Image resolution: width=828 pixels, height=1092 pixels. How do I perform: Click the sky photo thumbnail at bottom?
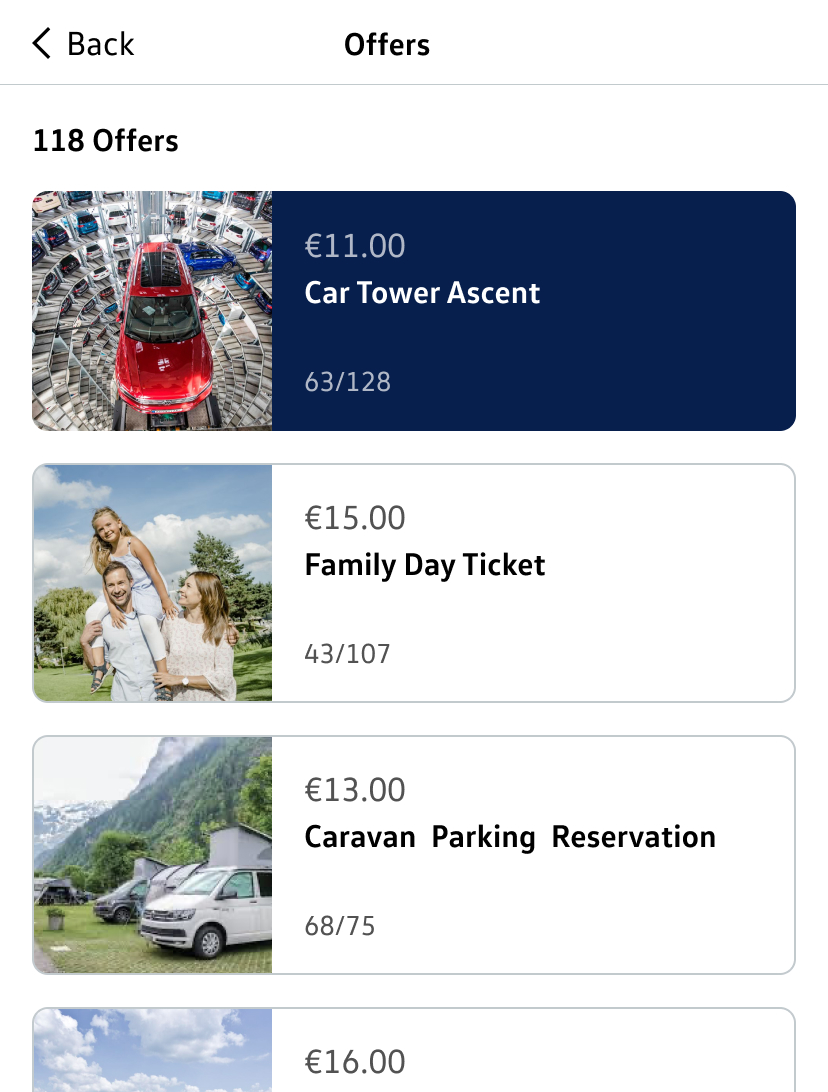(152, 1050)
